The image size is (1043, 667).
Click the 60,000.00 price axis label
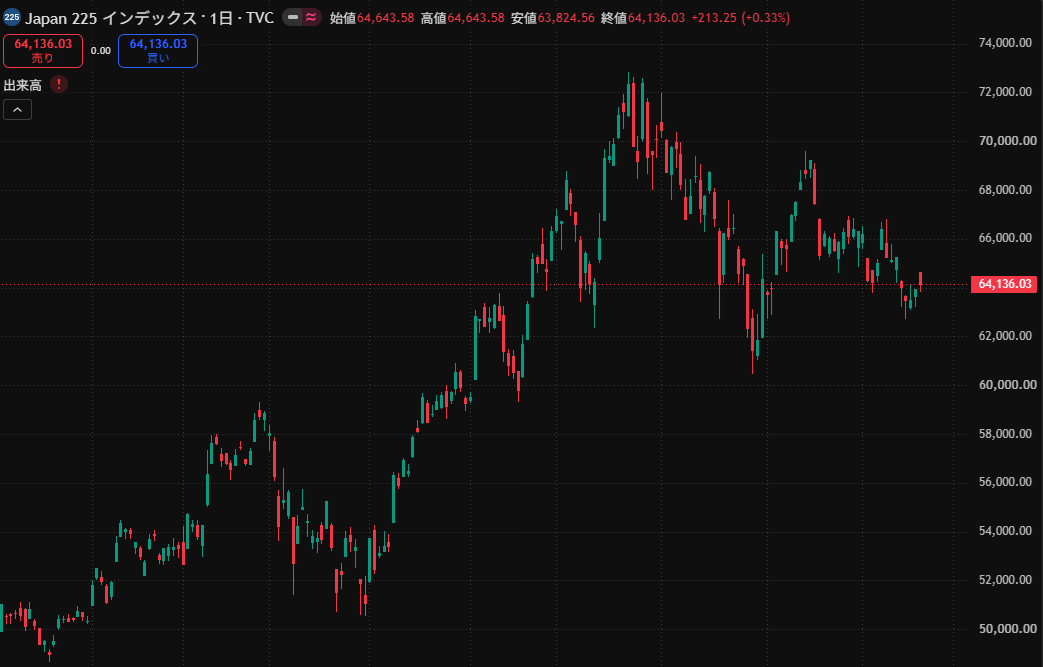pyautogui.click(x=1007, y=384)
